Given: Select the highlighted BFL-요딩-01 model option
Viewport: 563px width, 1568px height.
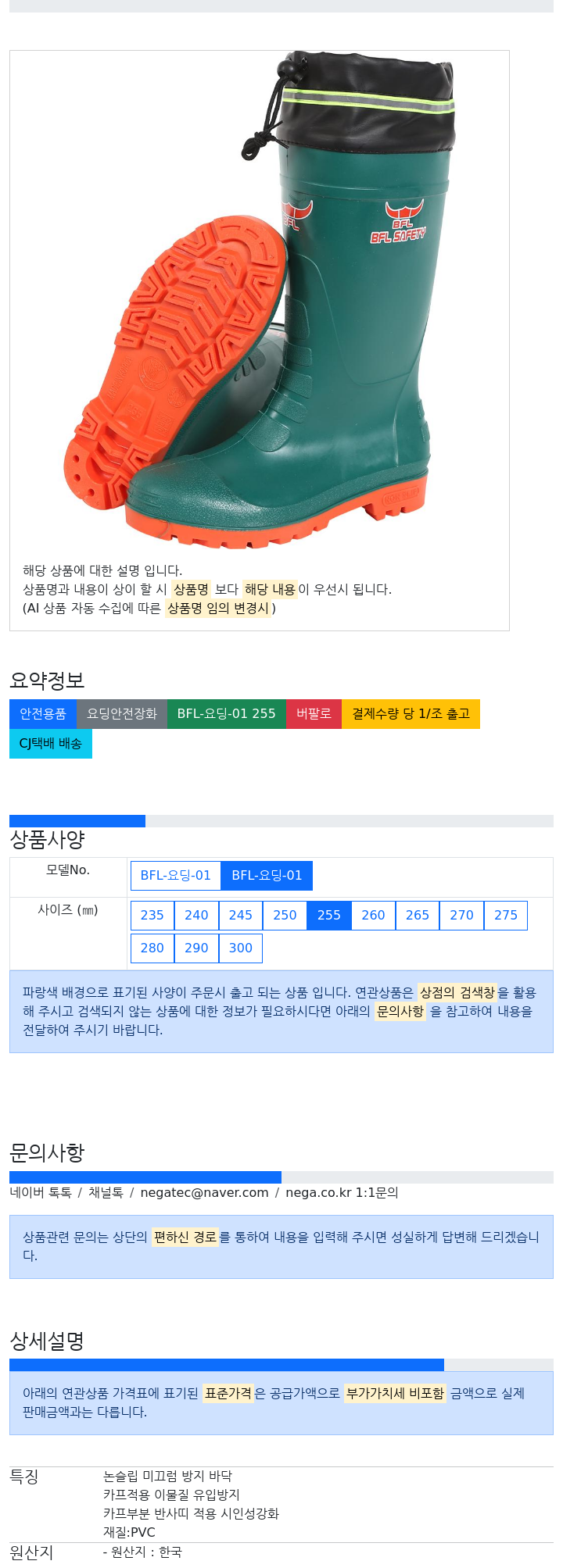Looking at the screenshot, I should [x=267, y=876].
